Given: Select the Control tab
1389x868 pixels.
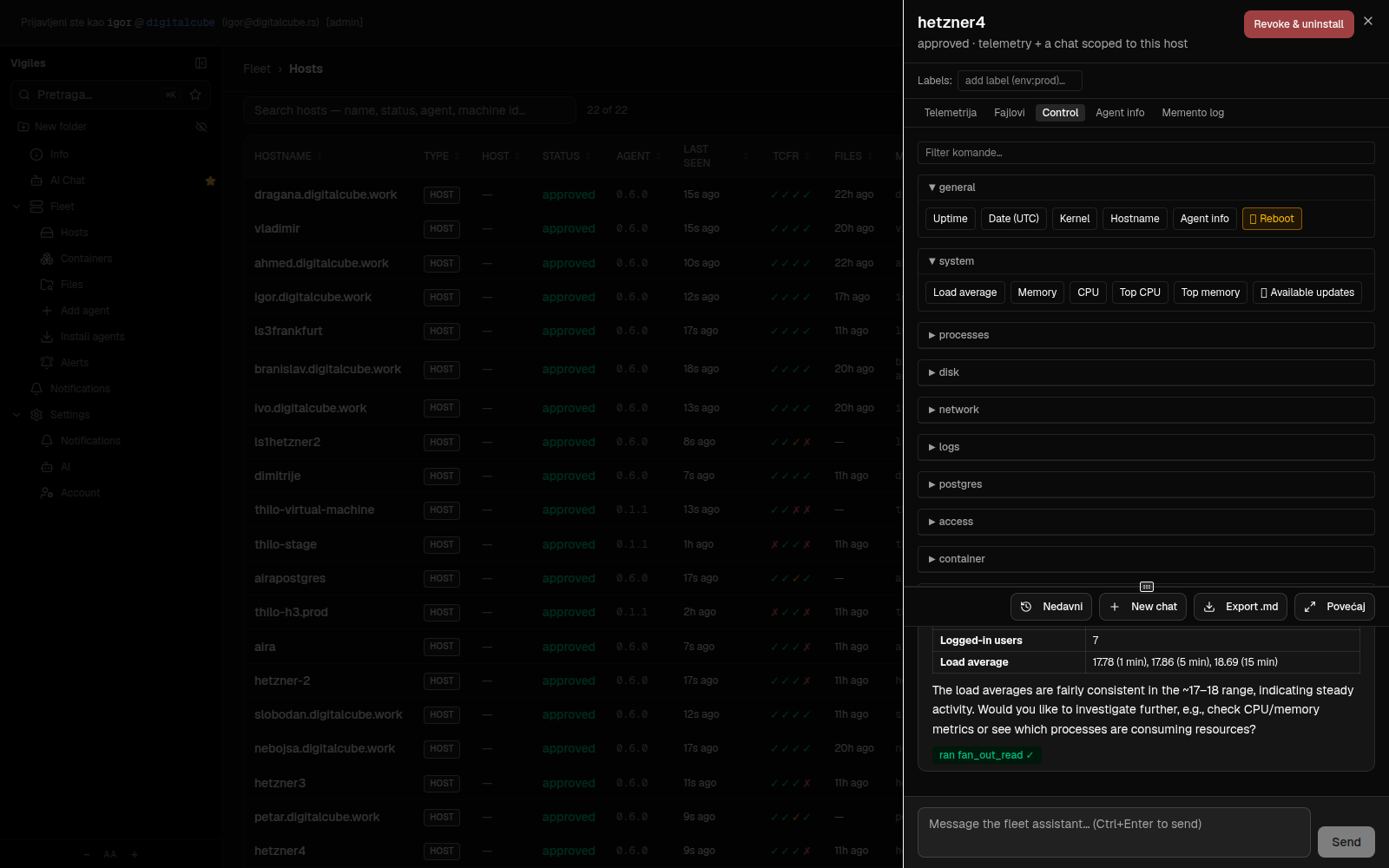Looking at the screenshot, I should (x=1060, y=113).
